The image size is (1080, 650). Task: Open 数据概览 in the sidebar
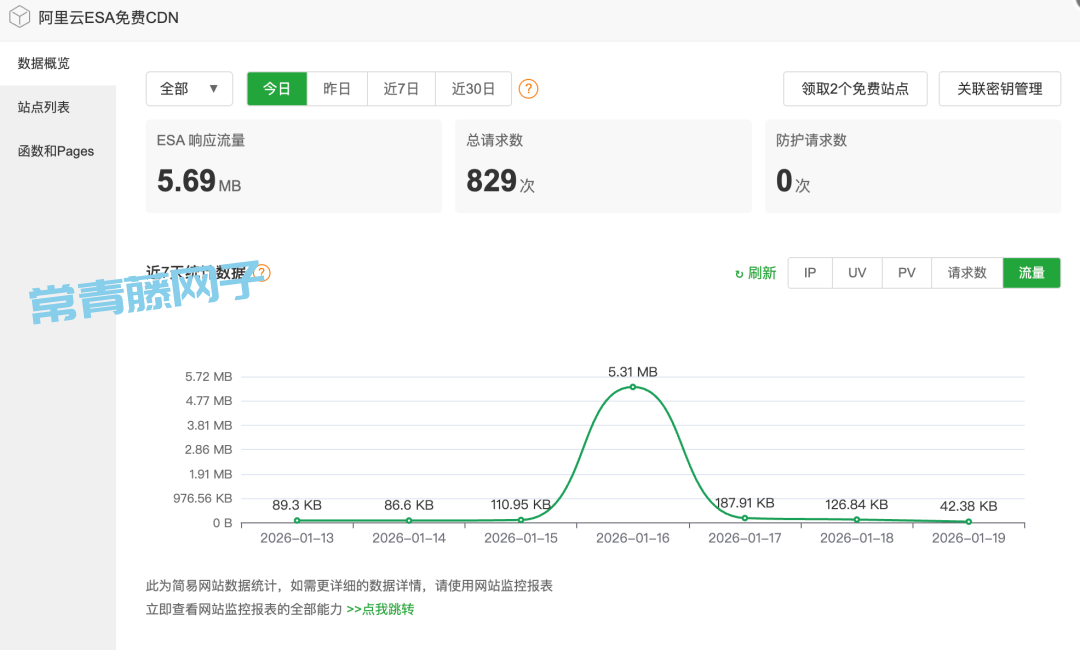tap(44, 63)
